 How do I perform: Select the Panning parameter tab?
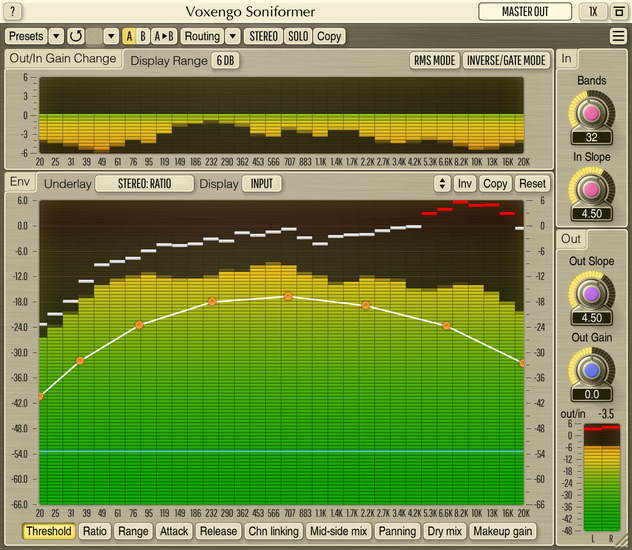(397, 531)
